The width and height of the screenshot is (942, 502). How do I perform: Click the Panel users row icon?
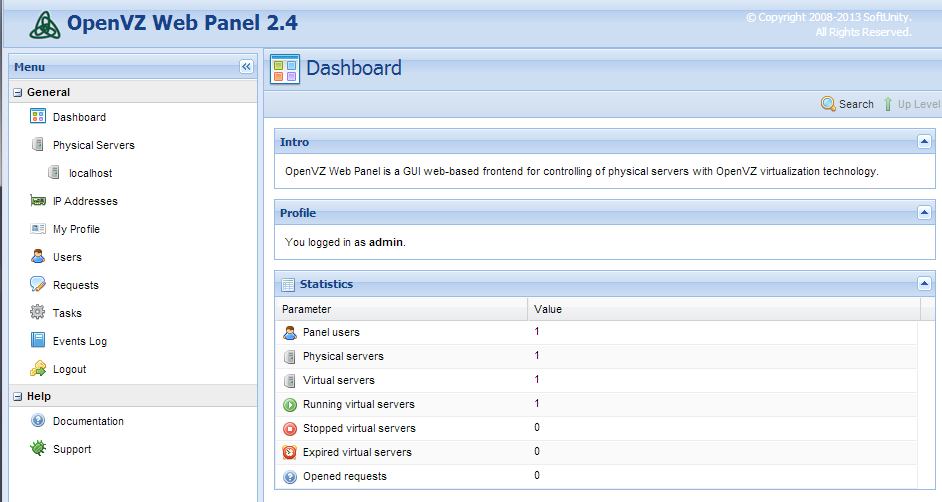(290, 332)
